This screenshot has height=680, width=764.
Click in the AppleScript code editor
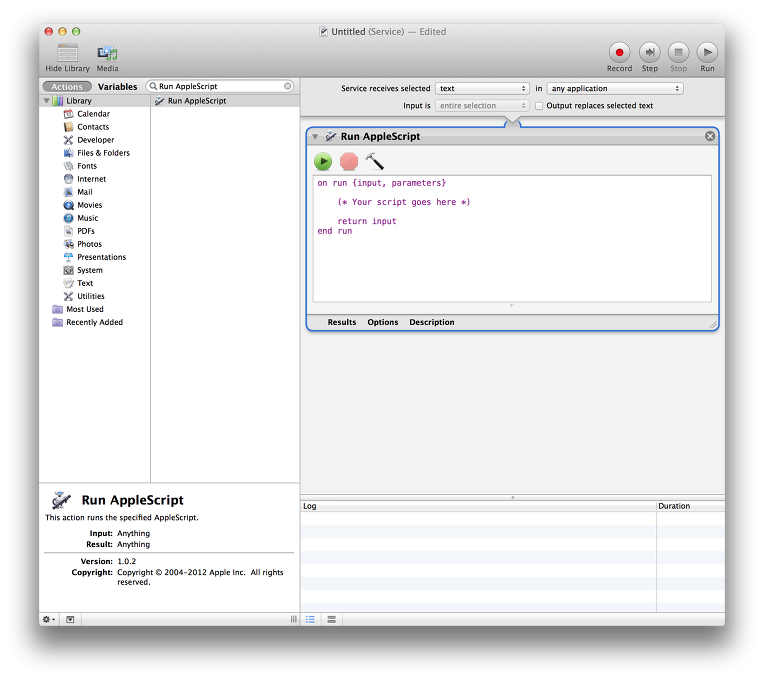[512, 239]
